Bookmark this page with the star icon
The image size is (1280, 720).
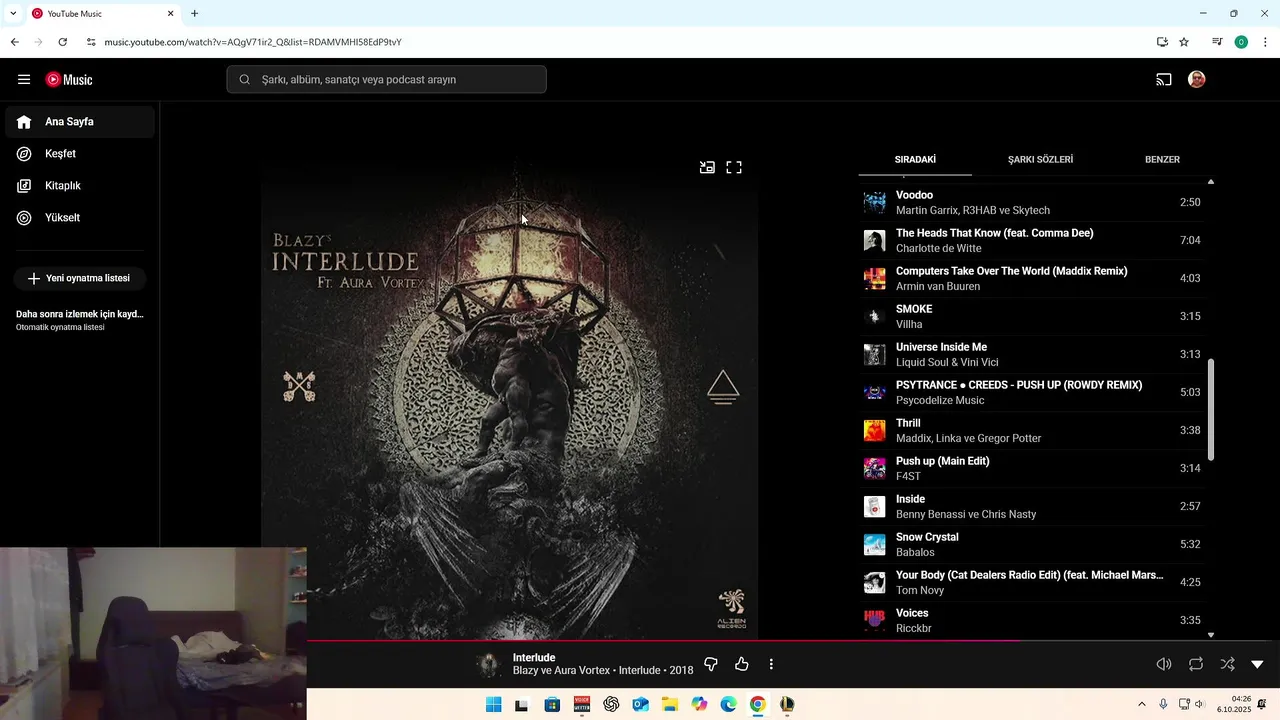pyautogui.click(x=1184, y=42)
